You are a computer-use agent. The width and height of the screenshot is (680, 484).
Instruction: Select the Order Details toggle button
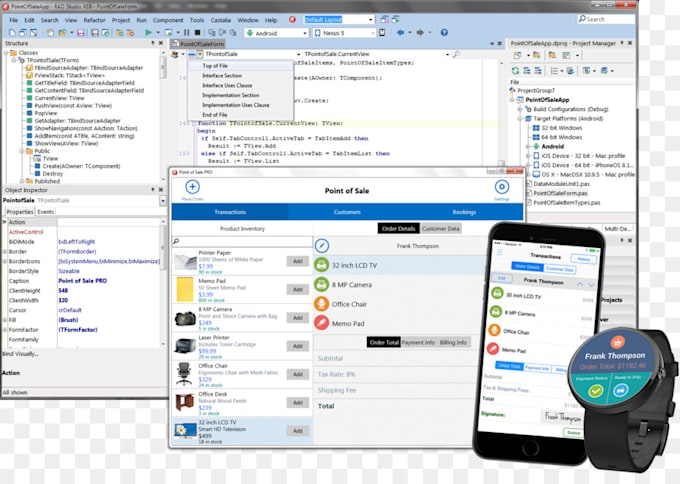(399, 229)
